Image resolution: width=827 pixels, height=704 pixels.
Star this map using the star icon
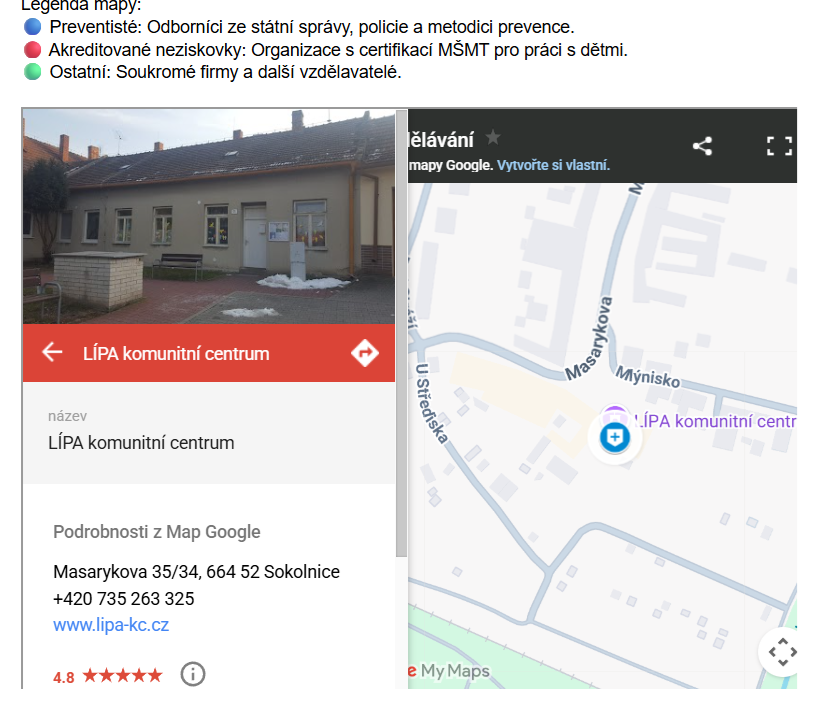(x=493, y=138)
